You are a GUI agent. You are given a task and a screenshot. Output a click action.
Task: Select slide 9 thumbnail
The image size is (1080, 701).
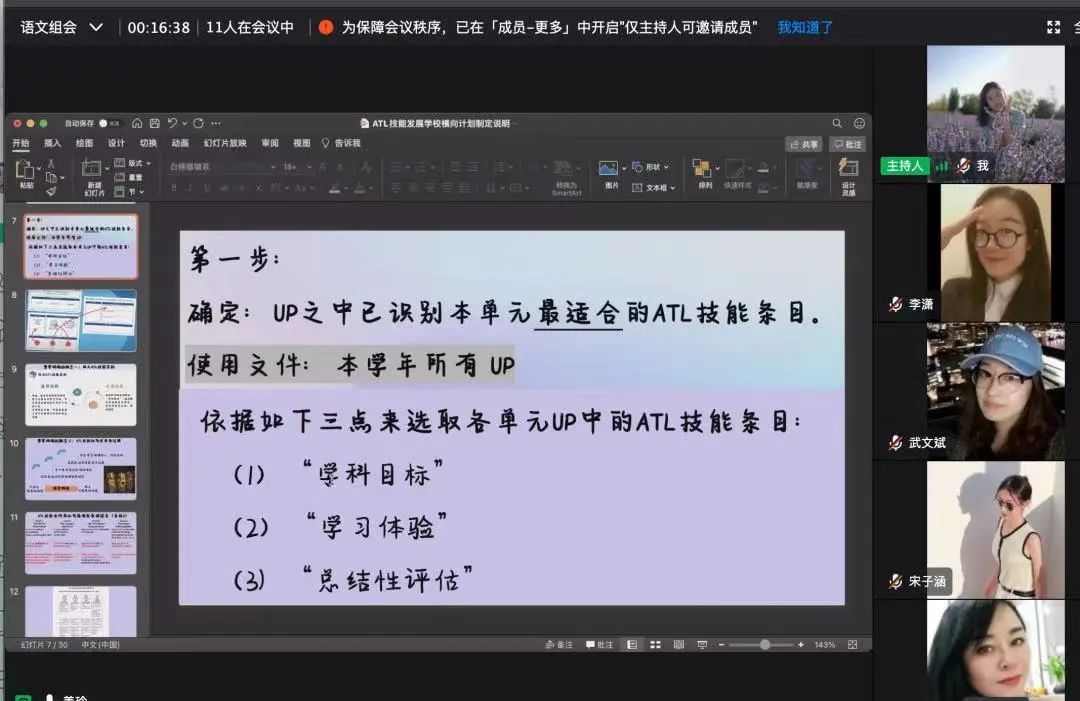81,395
